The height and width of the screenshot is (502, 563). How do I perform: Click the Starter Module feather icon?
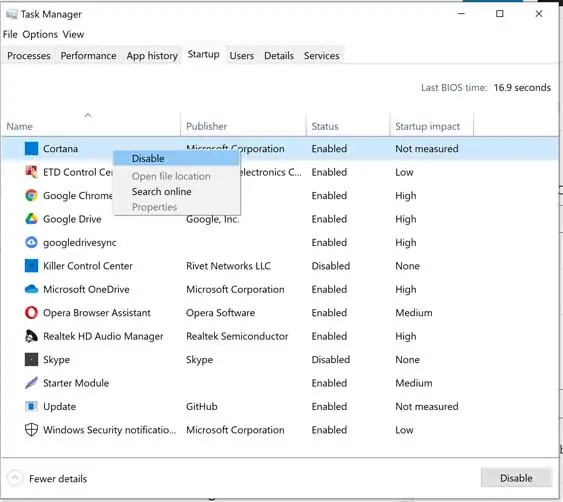31,383
